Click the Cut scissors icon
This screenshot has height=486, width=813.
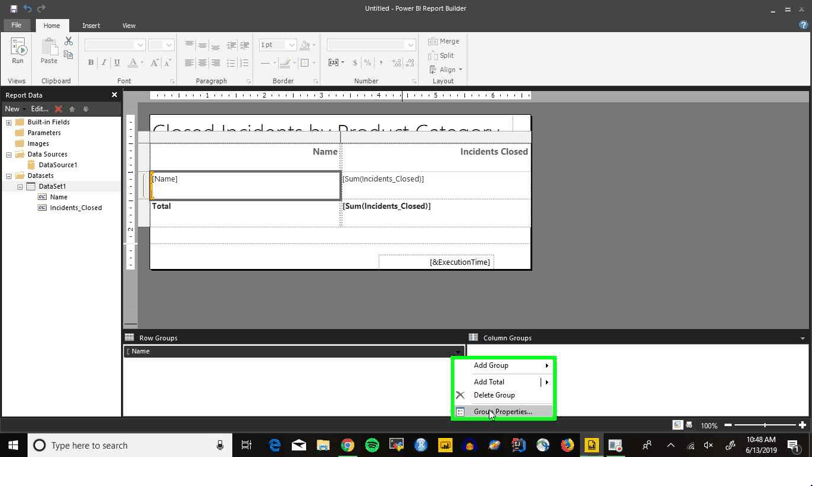click(x=68, y=41)
